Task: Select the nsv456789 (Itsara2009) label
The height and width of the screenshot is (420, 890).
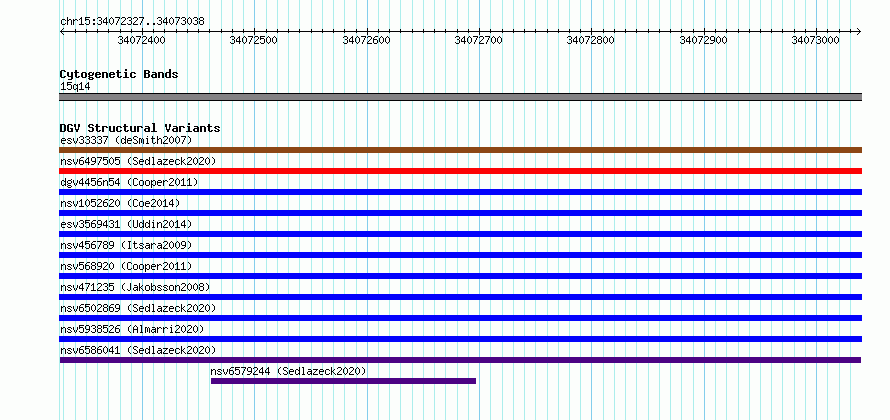Action: pos(126,245)
